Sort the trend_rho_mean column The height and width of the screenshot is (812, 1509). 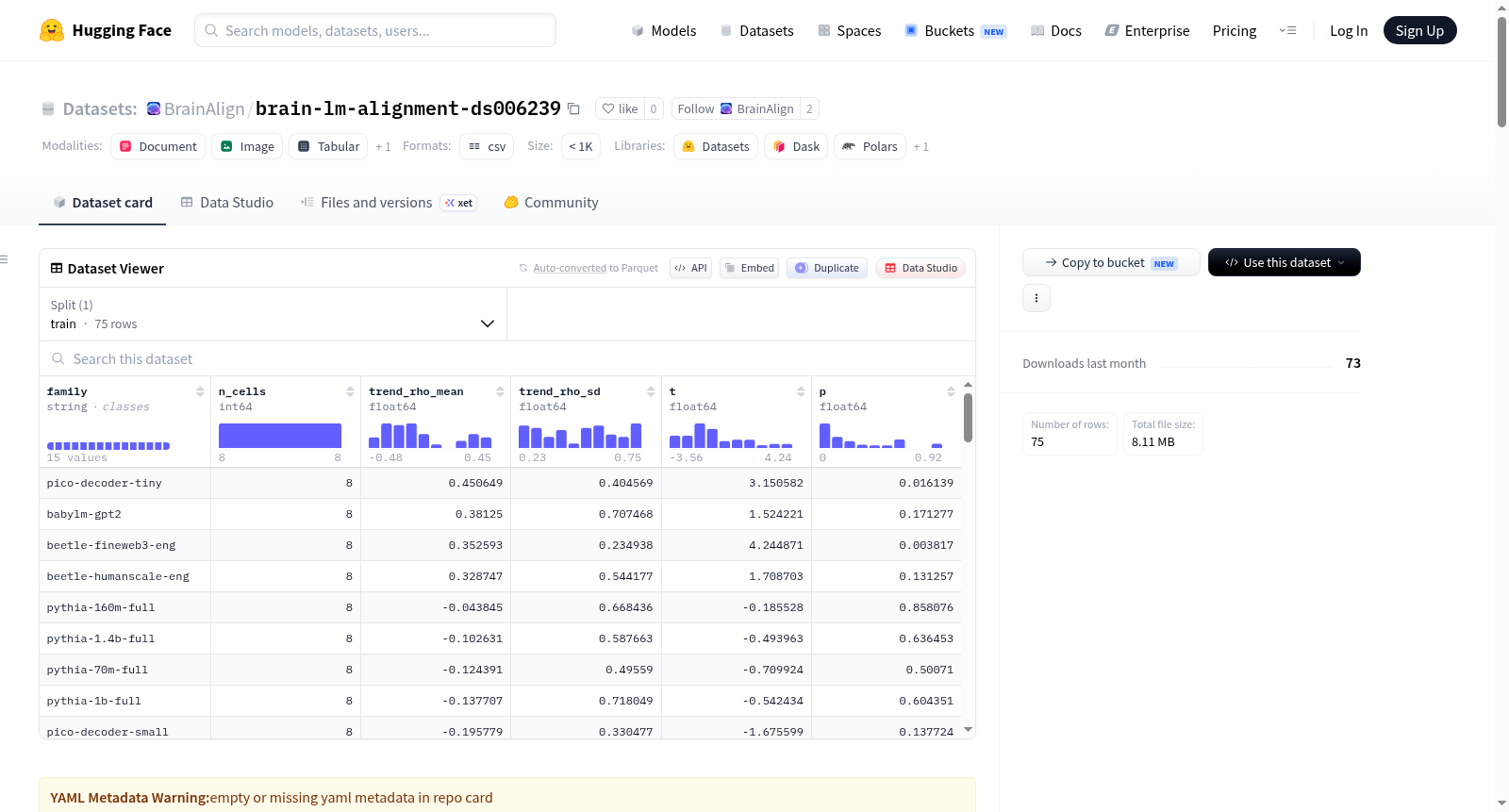500,391
